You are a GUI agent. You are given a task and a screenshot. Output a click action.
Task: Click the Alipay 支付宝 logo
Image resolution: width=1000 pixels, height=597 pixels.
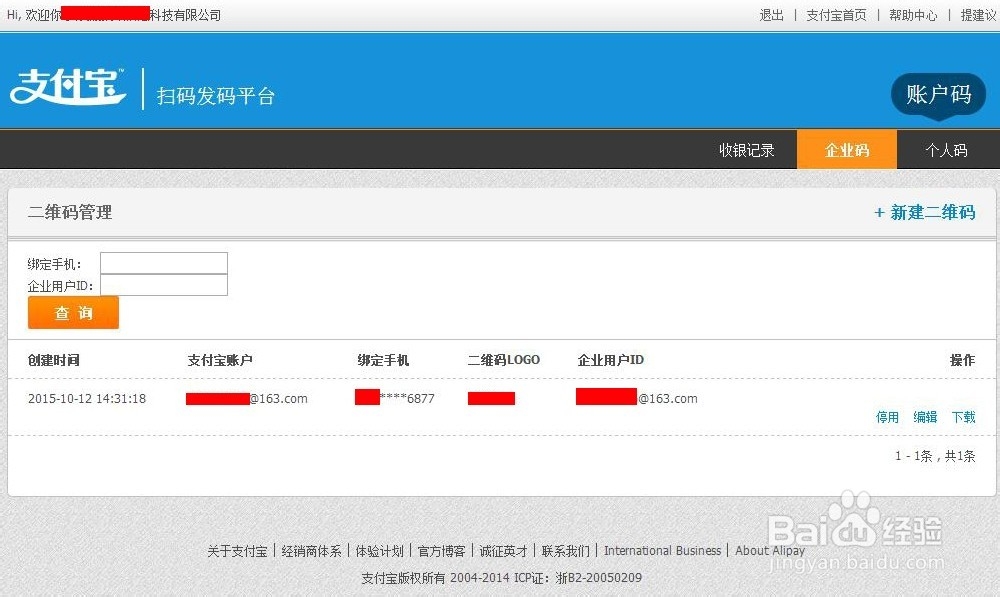pos(68,87)
